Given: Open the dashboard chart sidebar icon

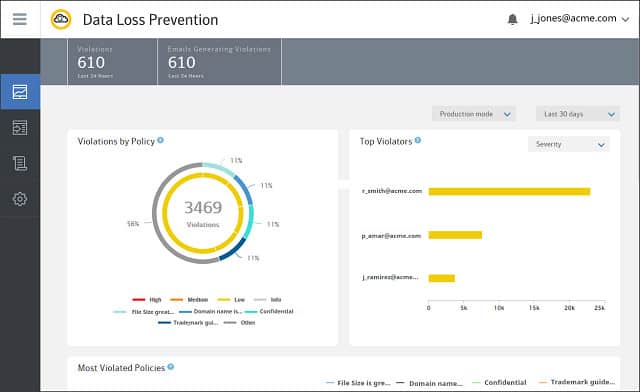Looking at the screenshot, I should (x=20, y=92).
